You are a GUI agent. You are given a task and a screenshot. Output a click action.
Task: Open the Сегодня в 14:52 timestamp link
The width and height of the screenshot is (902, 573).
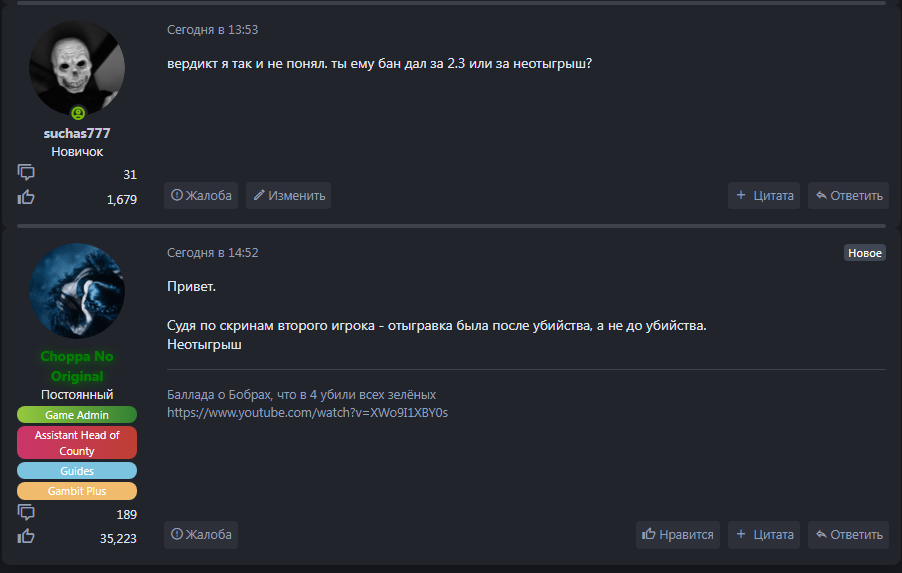pos(212,253)
